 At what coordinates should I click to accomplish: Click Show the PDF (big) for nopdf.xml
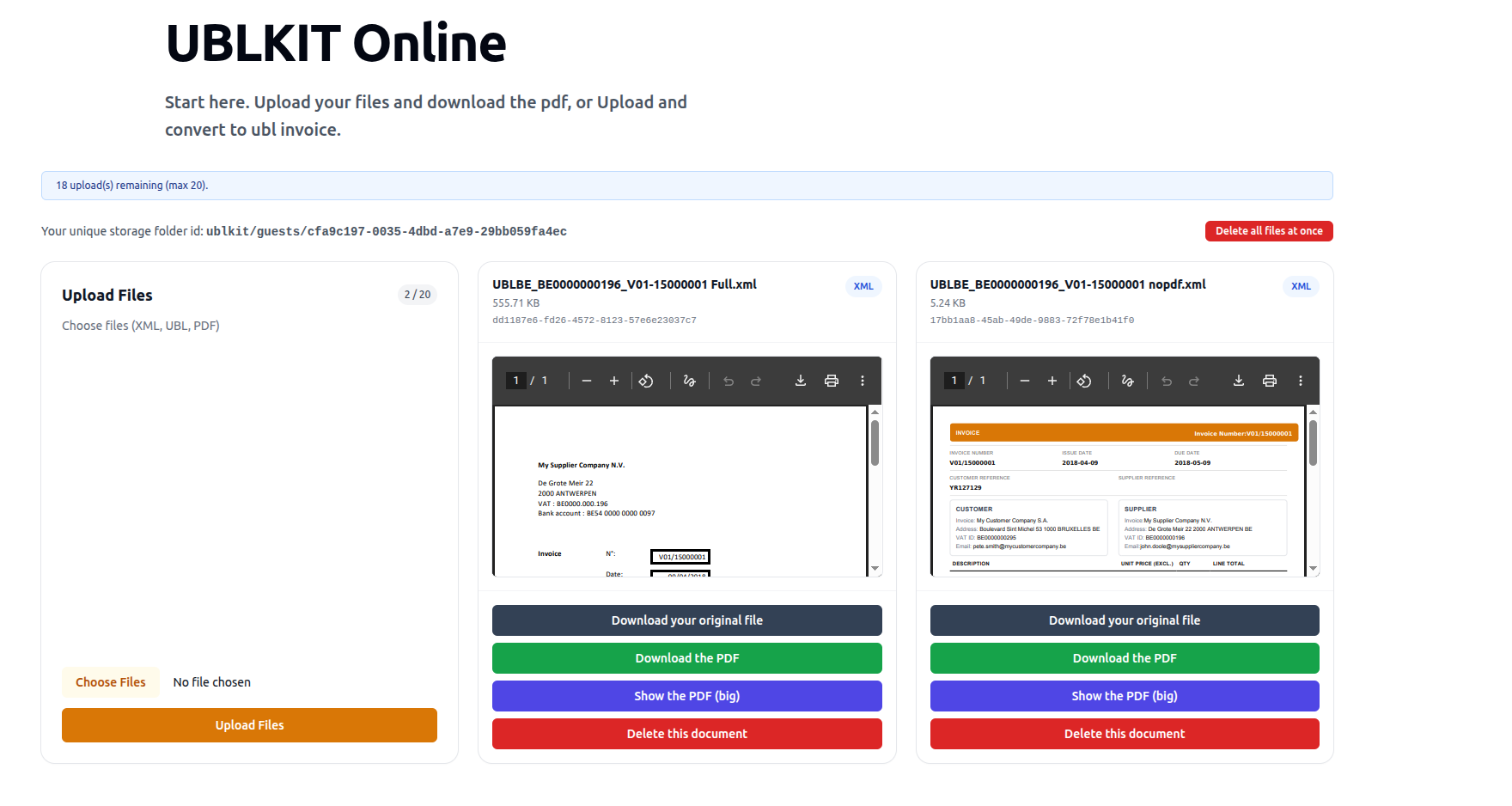click(x=1125, y=695)
